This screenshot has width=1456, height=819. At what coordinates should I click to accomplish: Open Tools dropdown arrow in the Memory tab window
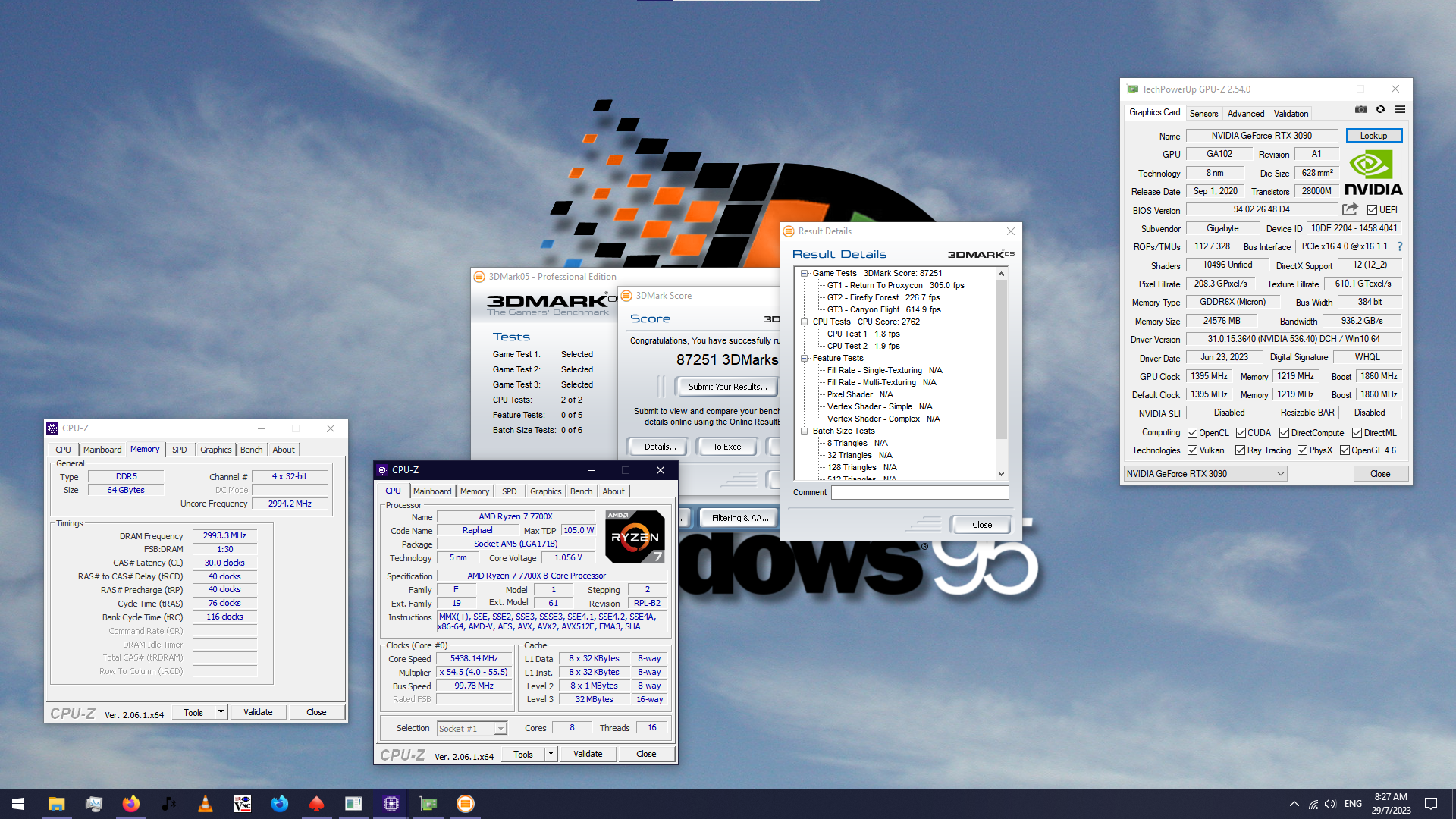(x=221, y=712)
